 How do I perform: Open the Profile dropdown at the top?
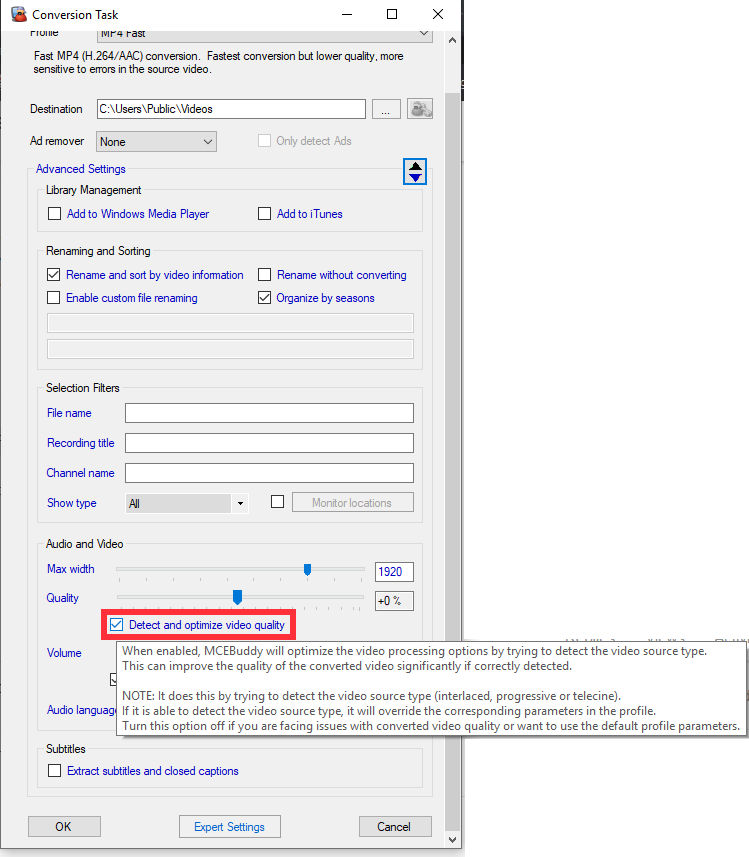click(264, 34)
